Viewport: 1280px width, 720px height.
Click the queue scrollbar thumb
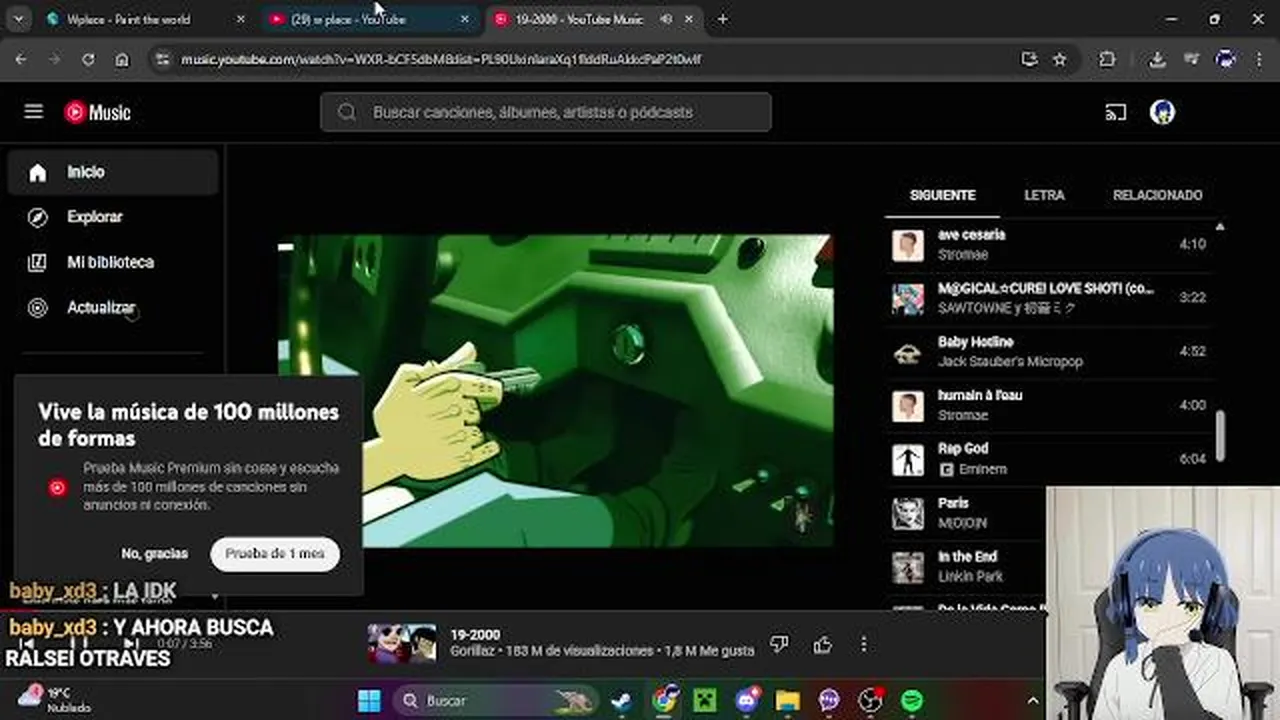click(1220, 434)
